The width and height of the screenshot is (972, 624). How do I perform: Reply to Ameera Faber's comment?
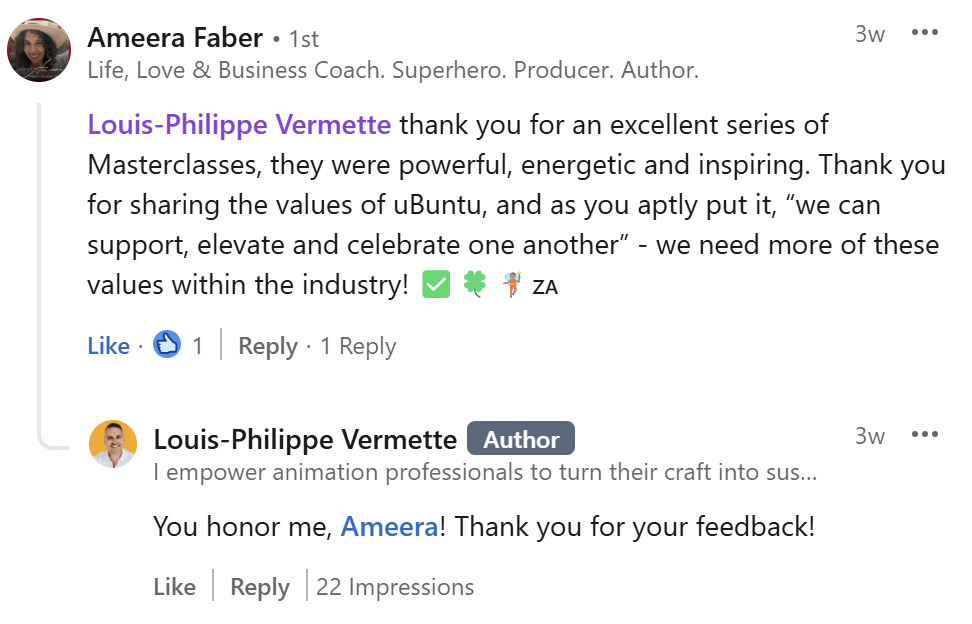[x=268, y=346]
